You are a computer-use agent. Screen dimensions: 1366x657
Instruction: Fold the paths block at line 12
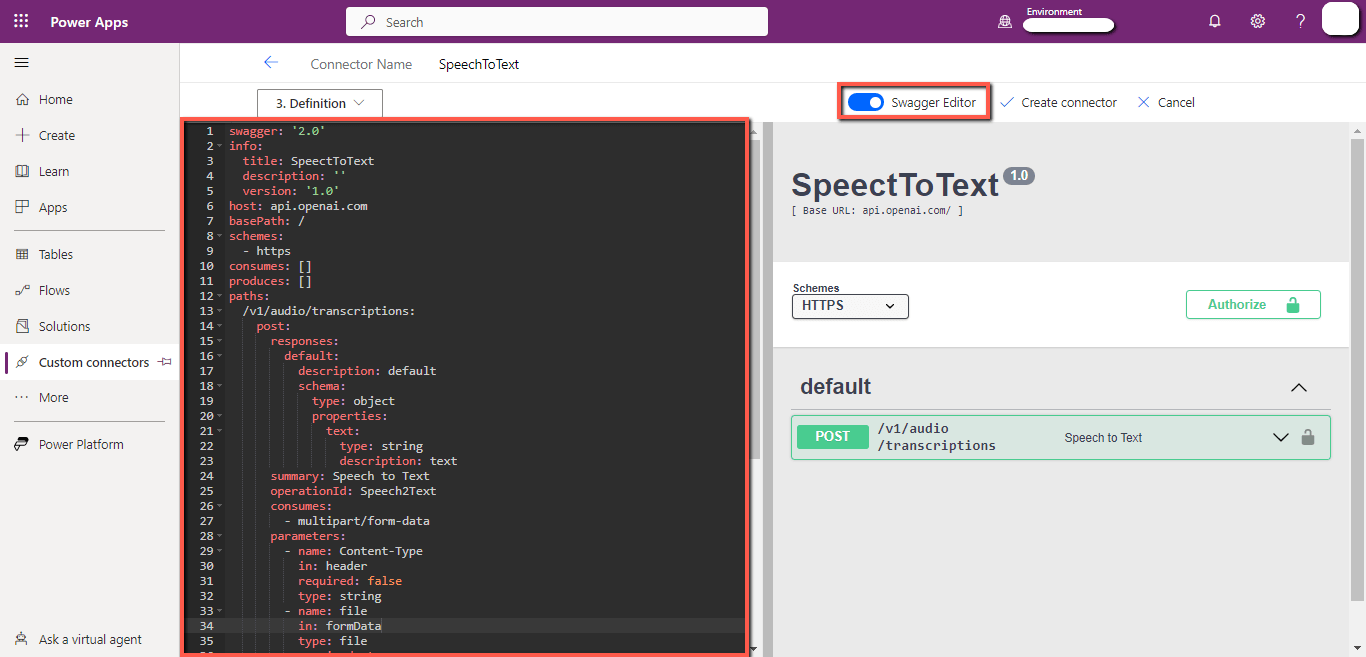(x=220, y=296)
